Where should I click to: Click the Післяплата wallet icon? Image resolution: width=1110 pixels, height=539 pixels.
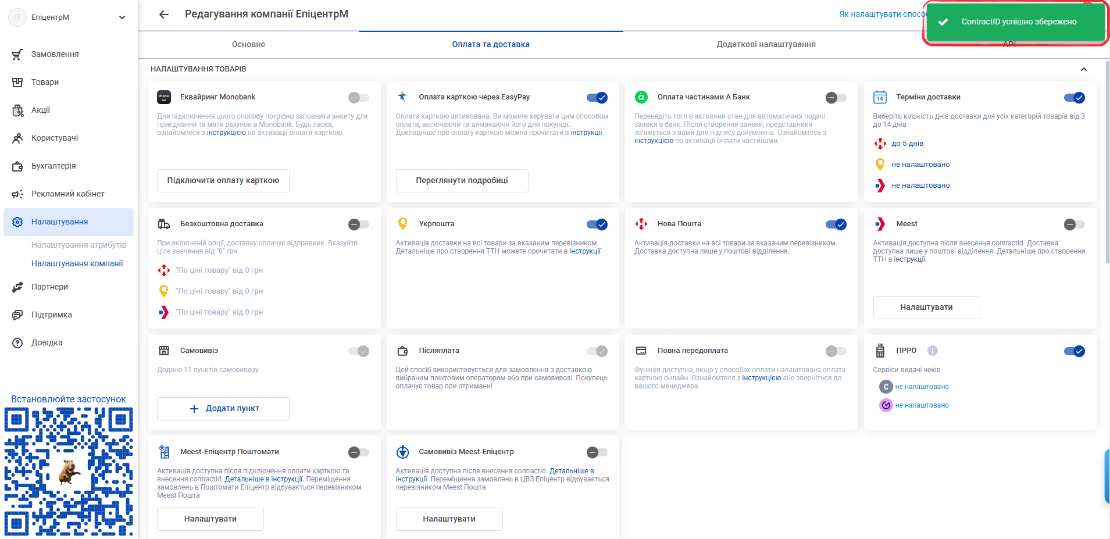[x=403, y=351]
